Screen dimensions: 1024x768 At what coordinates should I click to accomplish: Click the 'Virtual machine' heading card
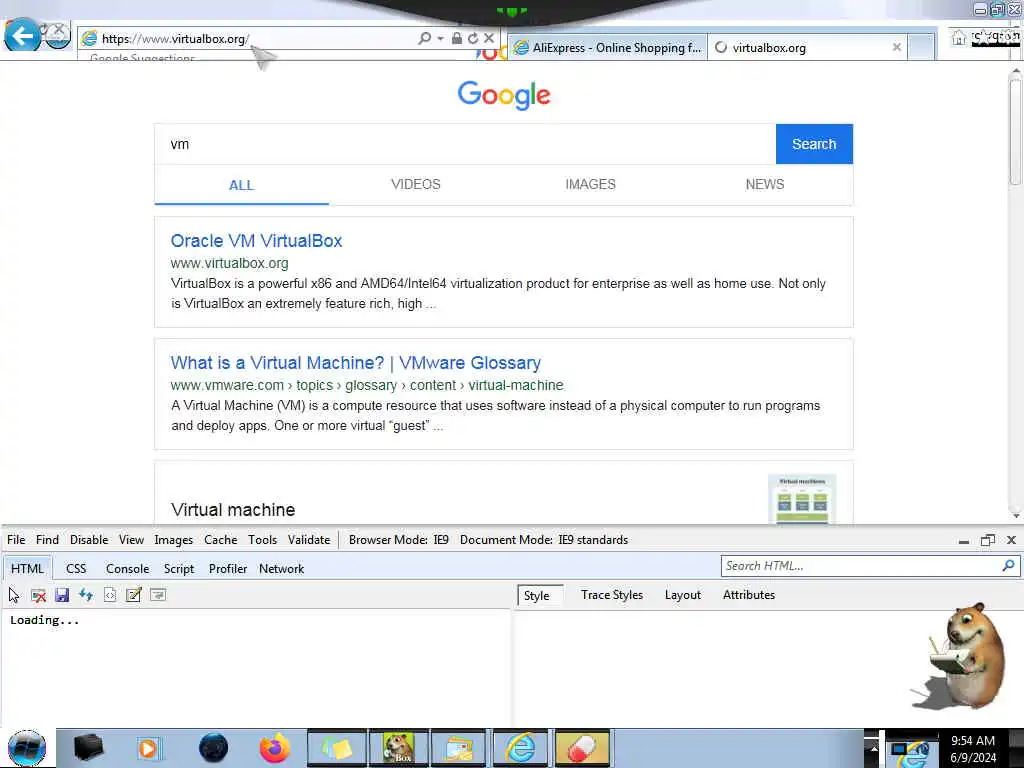click(233, 510)
